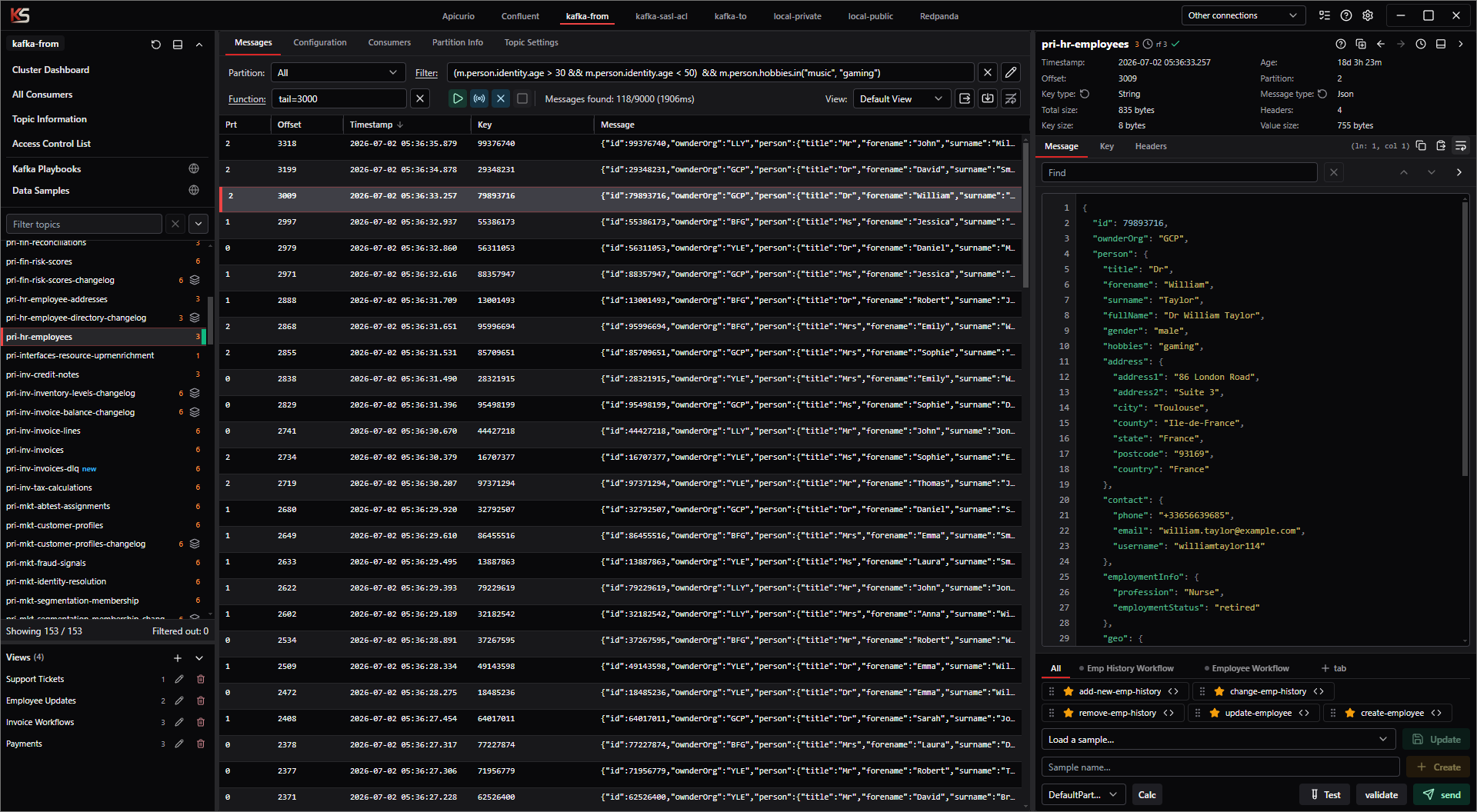Copy message content to clipboard

point(1421,145)
